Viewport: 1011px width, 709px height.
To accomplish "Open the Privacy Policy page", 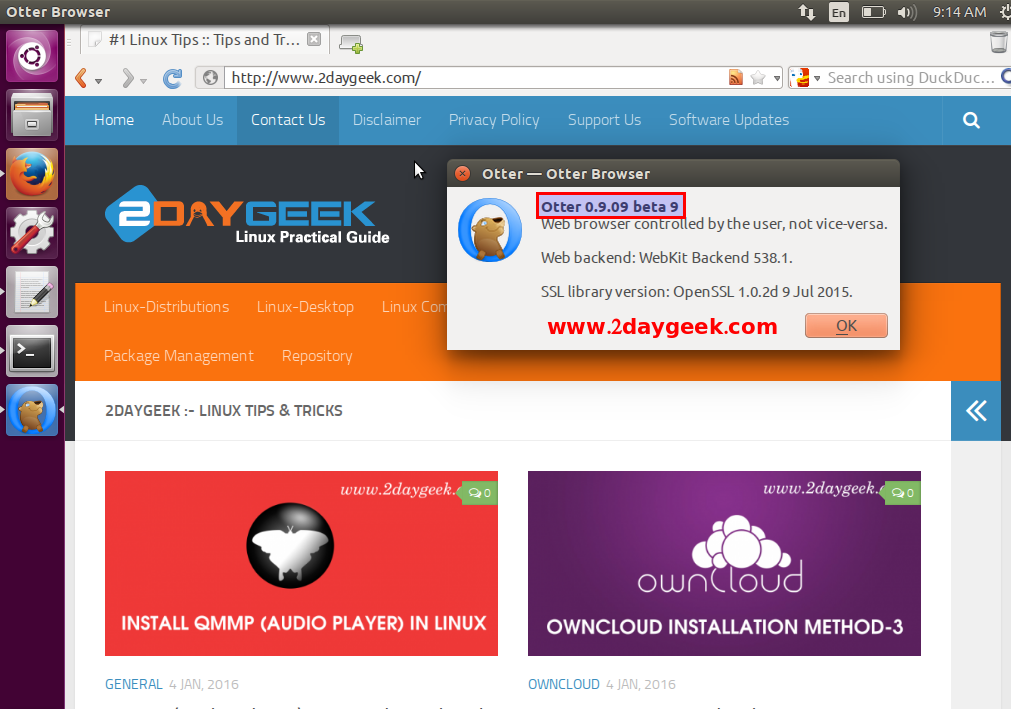I will 494,121.
